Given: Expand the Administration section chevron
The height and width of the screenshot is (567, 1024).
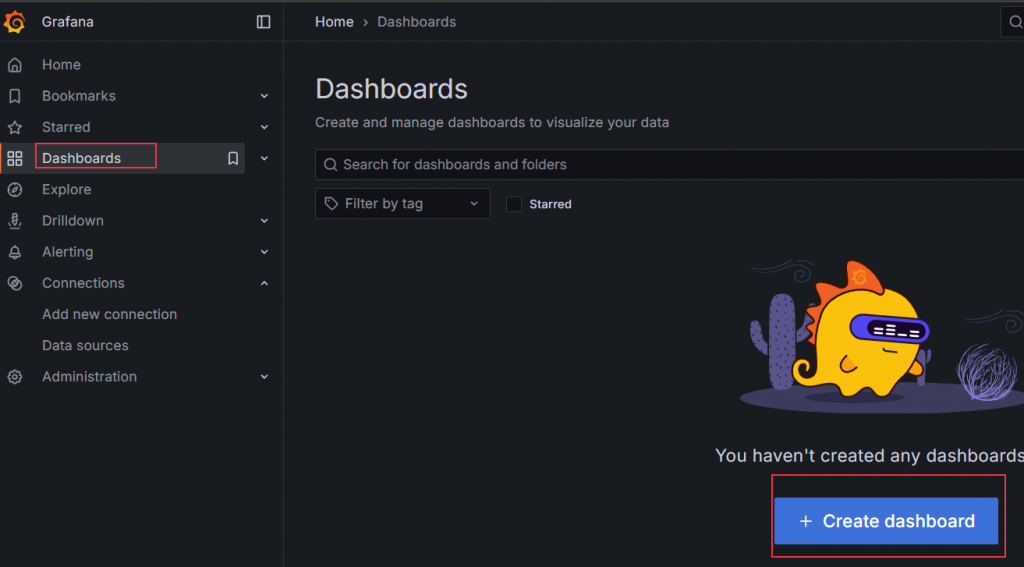Looking at the screenshot, I should (x=264, y=377).
